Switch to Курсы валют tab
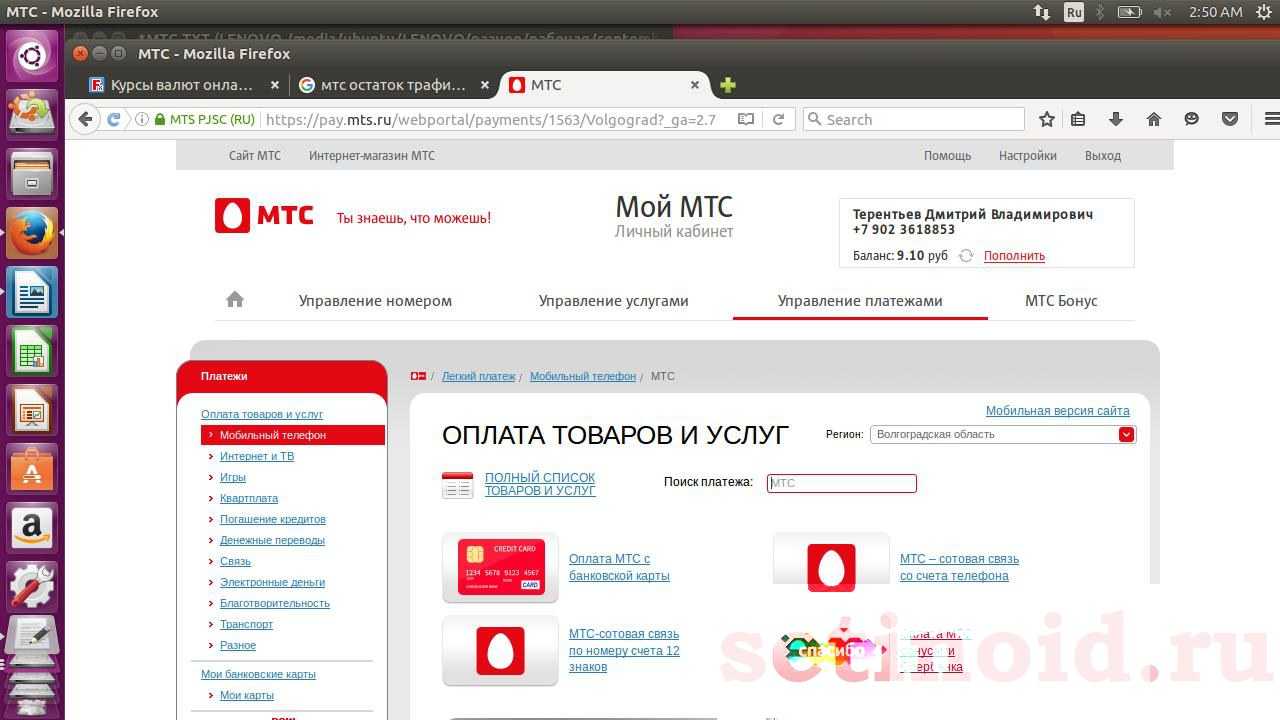This screenshot has width=1280, height=720. [x=181, y=85]
